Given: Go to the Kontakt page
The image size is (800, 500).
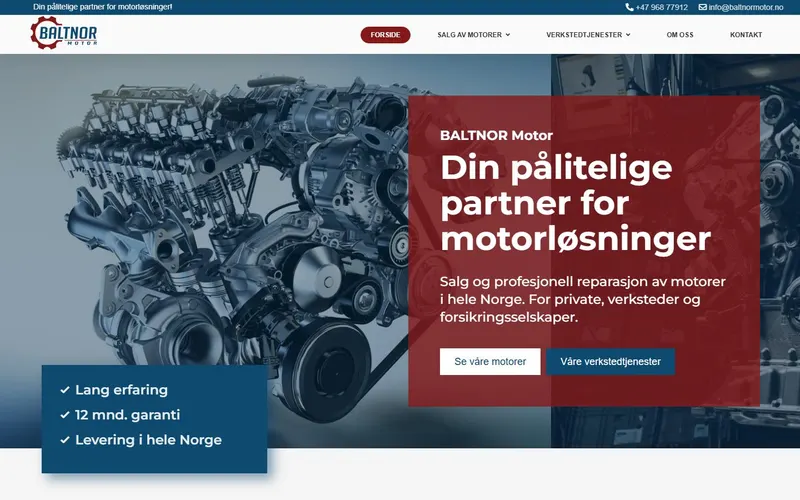Looking at the screenshot, I should tap(746, 35).
